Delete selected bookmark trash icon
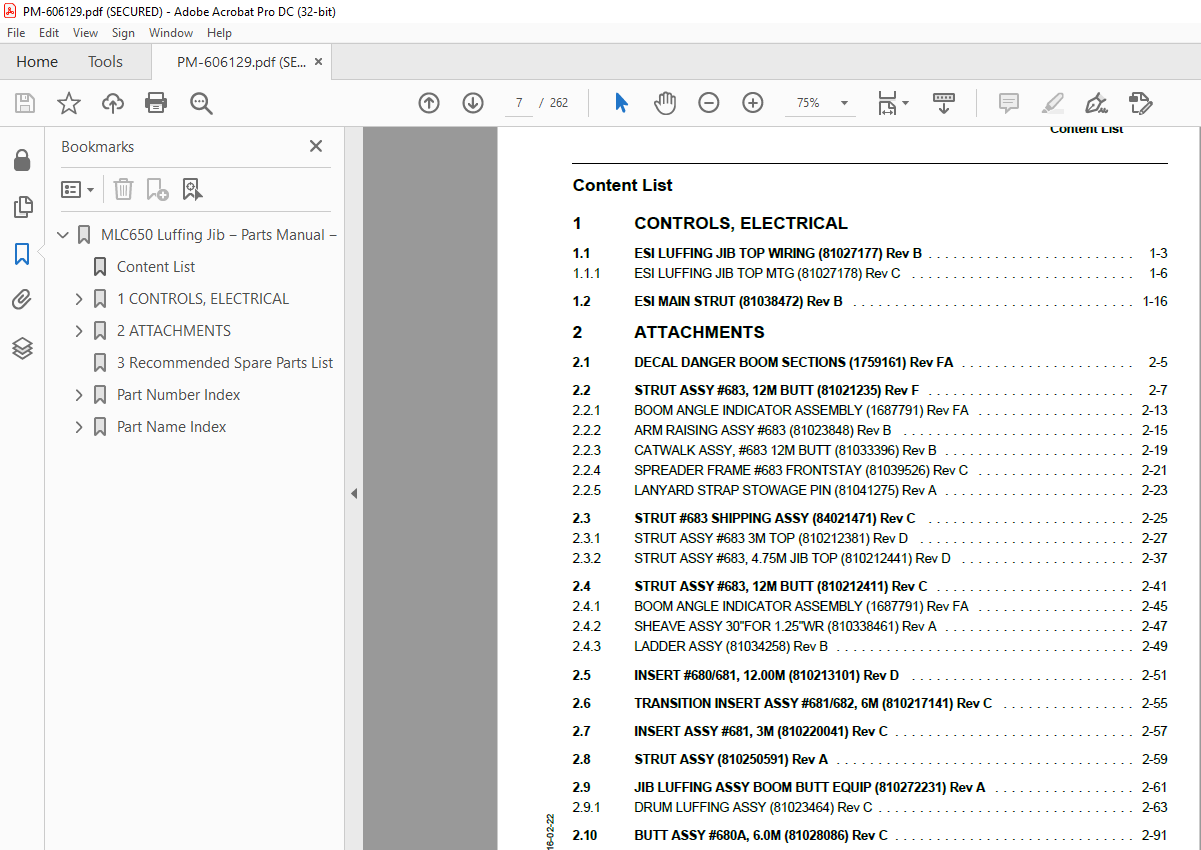Screen dimensions: 1201x850 [123, 189]
